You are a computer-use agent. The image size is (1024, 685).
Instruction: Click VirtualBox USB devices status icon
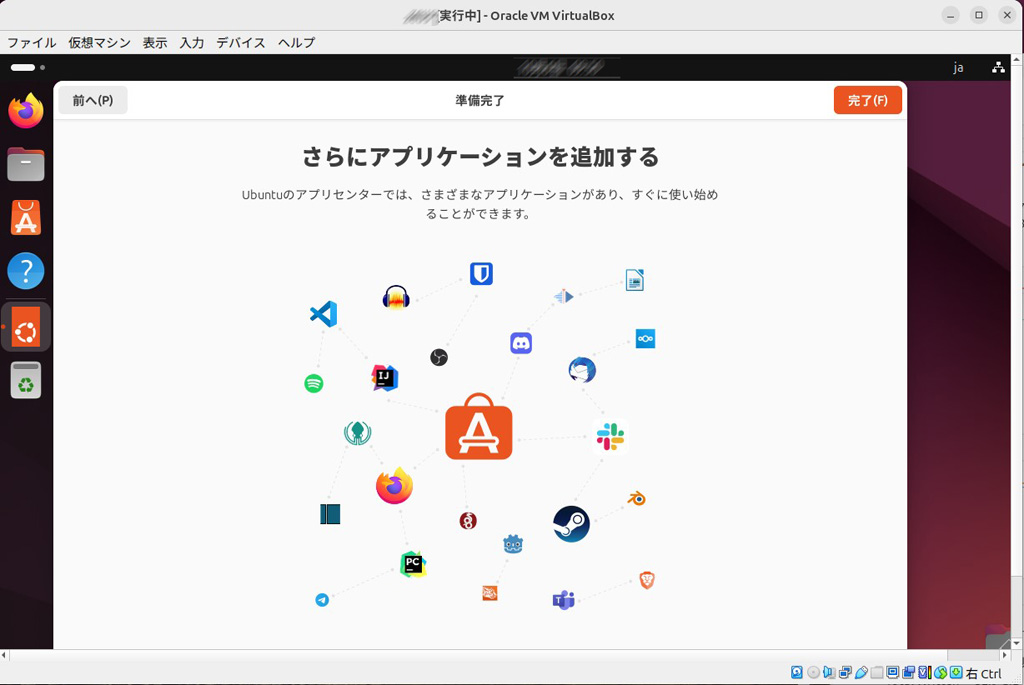click(x=861, y=673)
